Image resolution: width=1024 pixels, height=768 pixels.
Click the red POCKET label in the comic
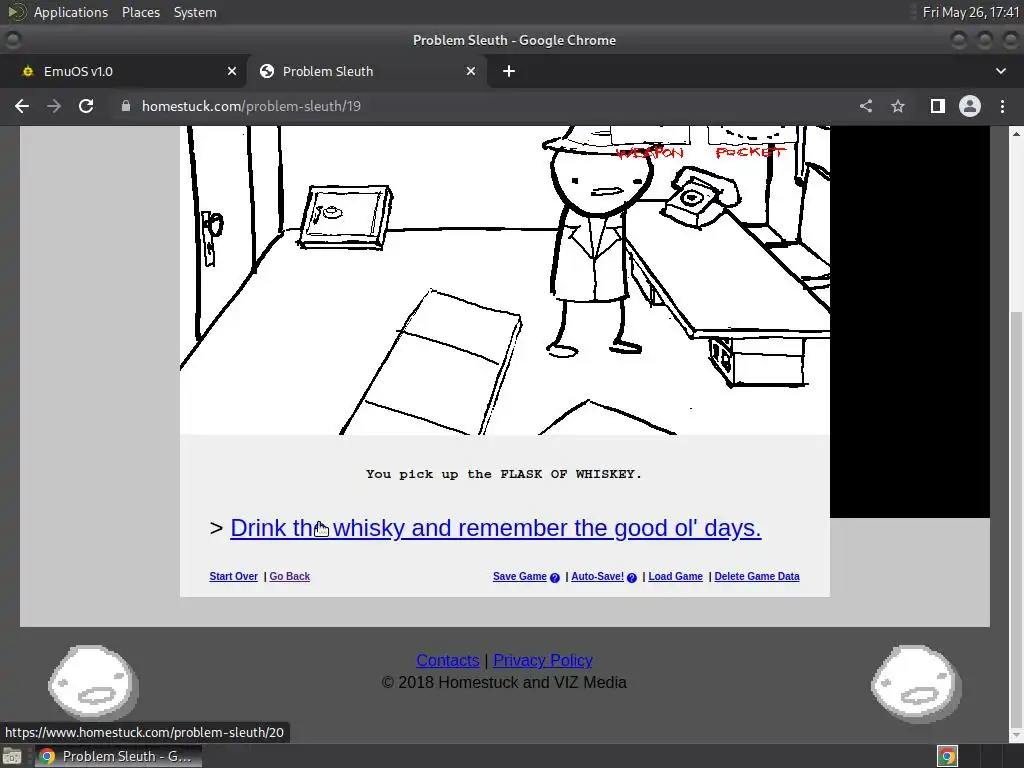pos(749,152)
